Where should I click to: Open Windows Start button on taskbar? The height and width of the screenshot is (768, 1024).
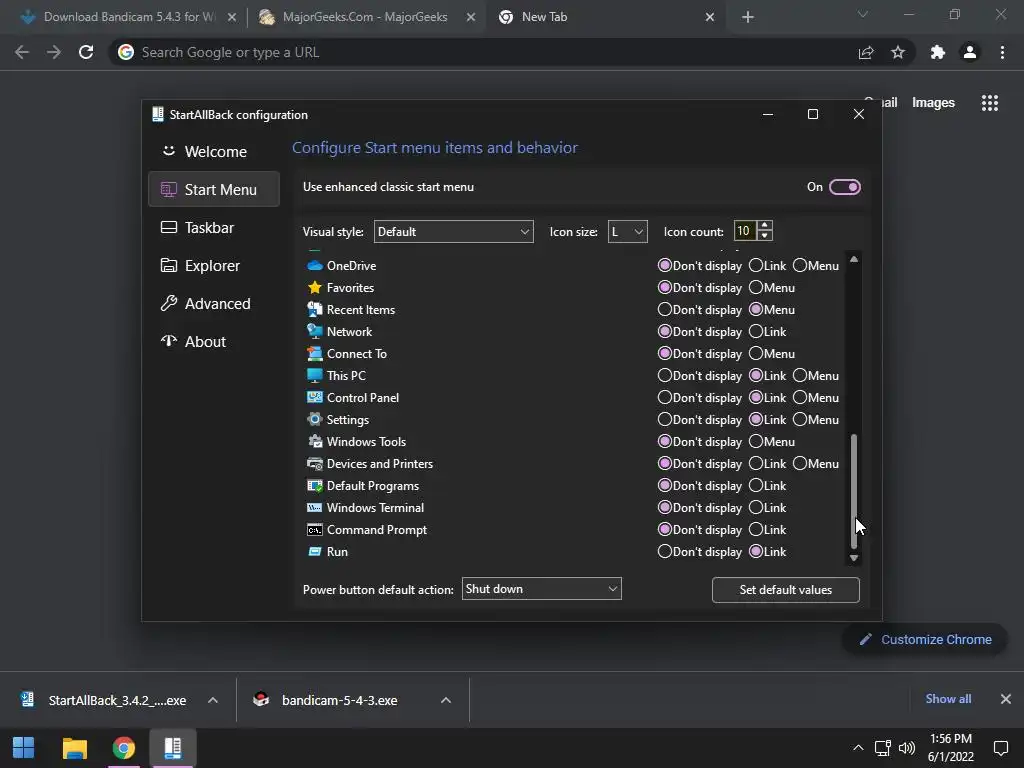(x=24, y=748)
